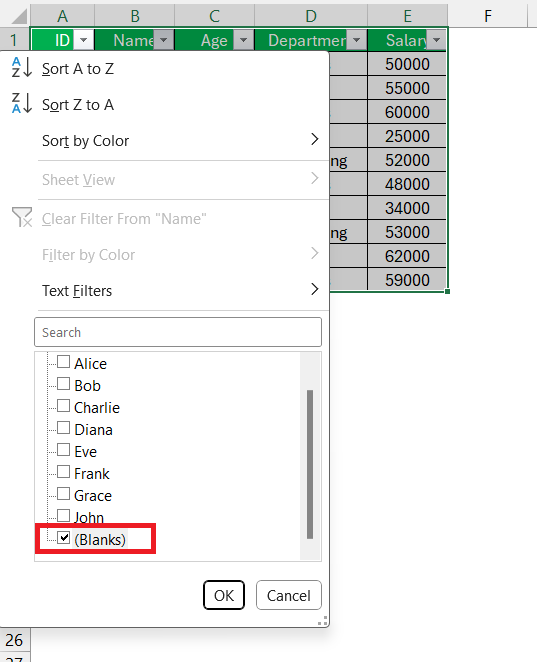This screenshot has width=537, height=662.
Task: Confirm the filter with OK
Action: (224, 595)
